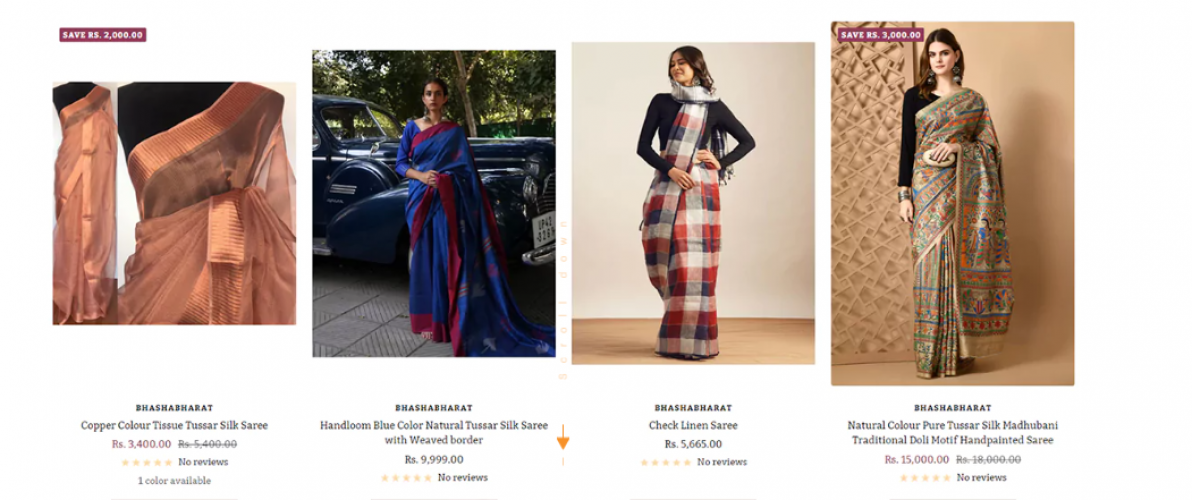Click star rating under Handloom Blue saree
Viewport: 1192px width, 500px height.
407,478
